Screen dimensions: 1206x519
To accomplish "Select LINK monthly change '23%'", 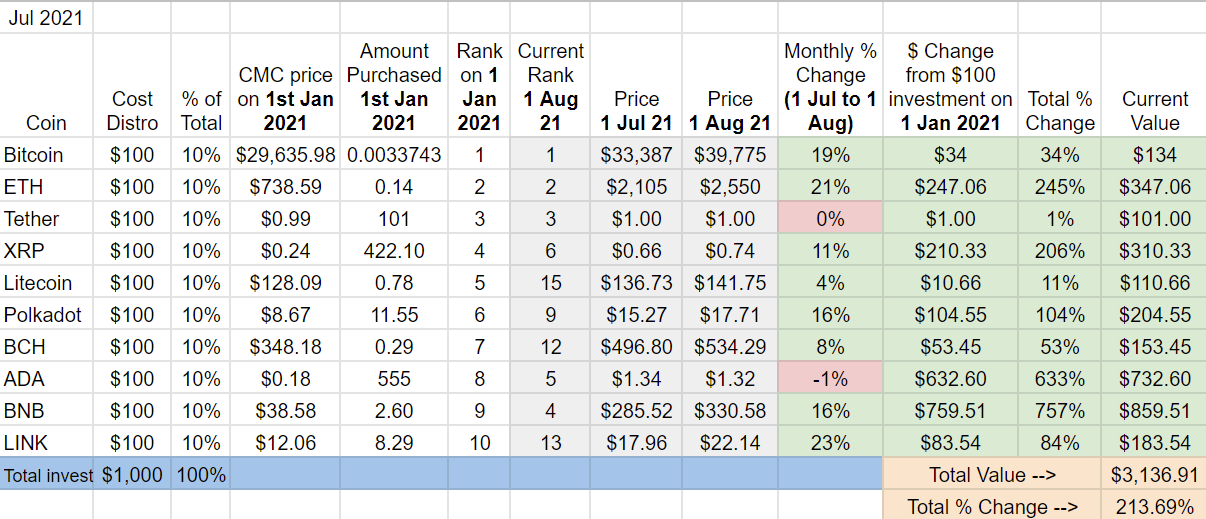I will point(830,443).
